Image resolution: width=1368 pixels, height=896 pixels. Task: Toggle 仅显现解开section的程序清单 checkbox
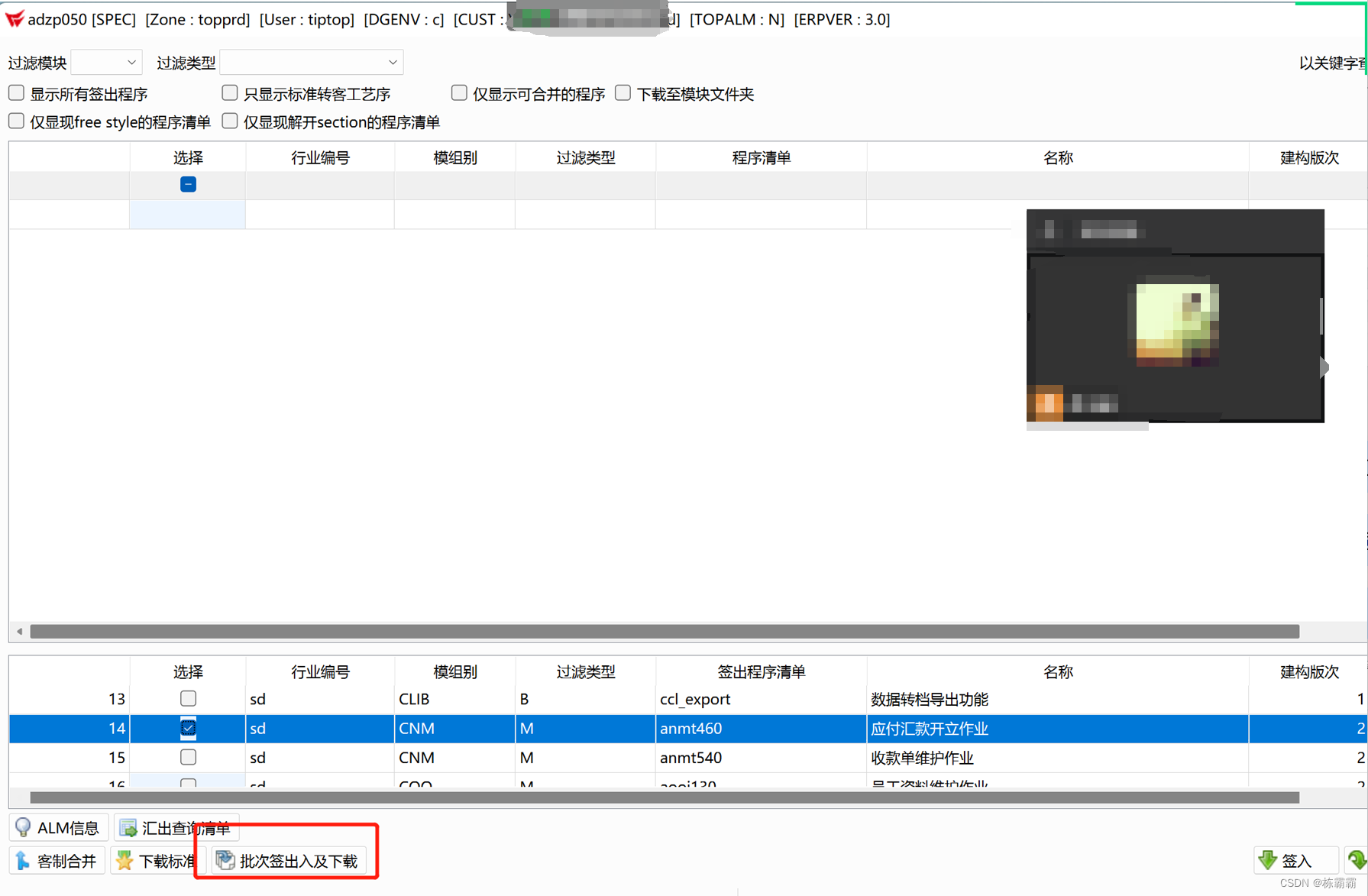[x=229, y=121]
